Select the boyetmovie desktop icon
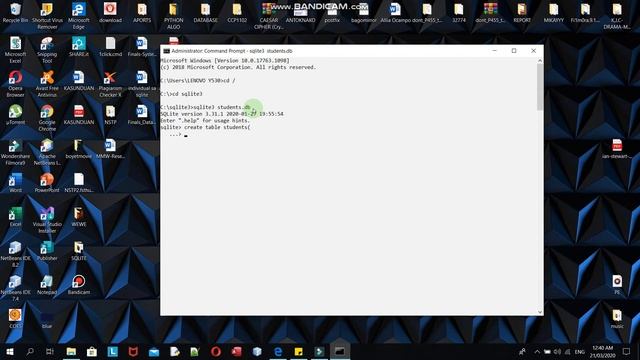Image resolution: width=640 pixels, height=360 pixels. click(79, 149)
